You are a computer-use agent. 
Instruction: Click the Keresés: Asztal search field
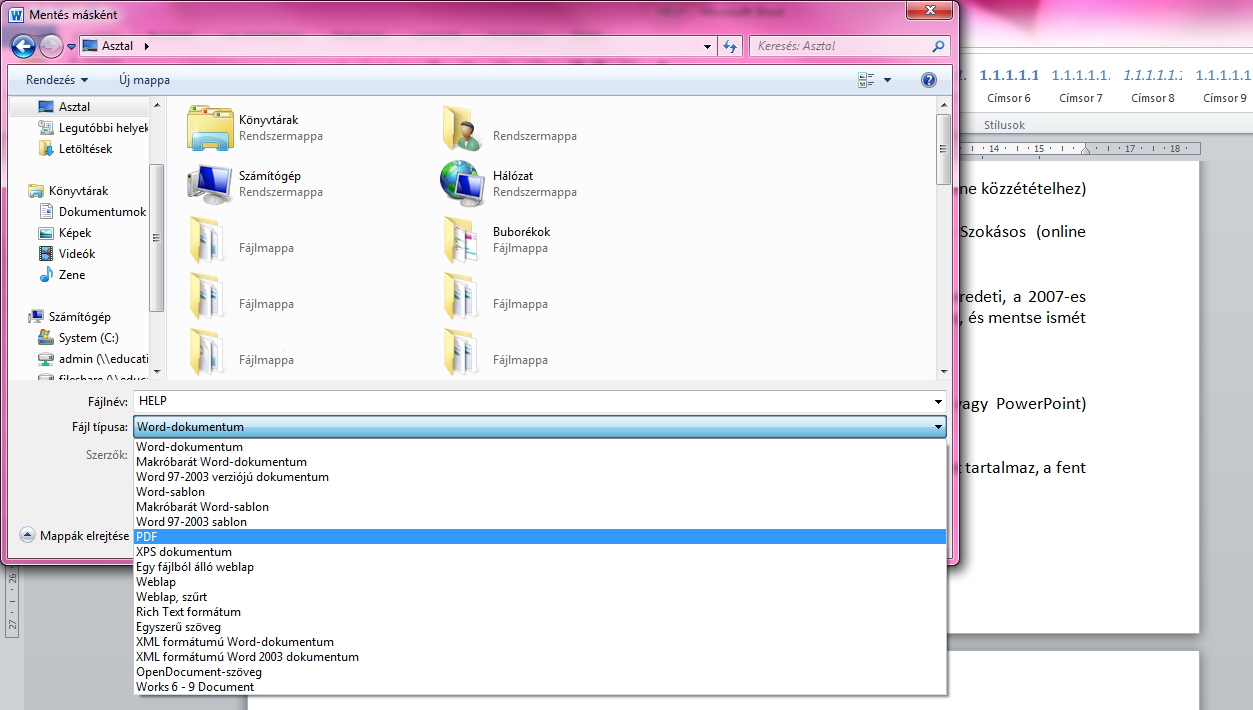[x=848, y=46]
